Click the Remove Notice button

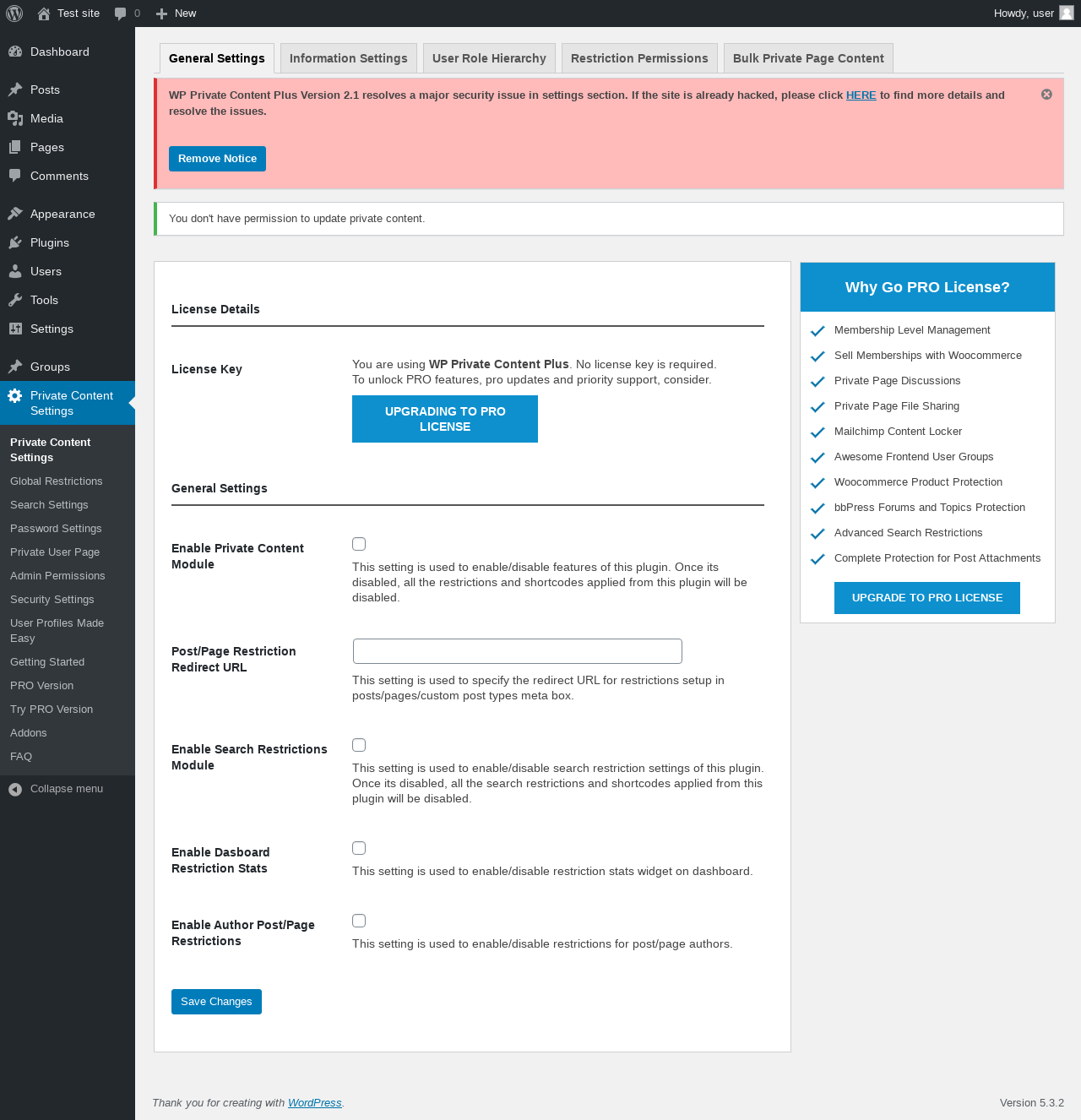point(217,159)
